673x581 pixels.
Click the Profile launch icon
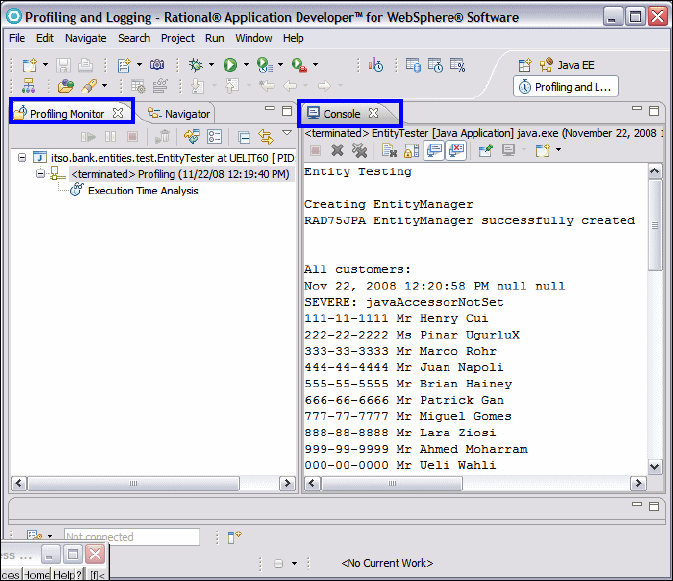tap(265, 65)
